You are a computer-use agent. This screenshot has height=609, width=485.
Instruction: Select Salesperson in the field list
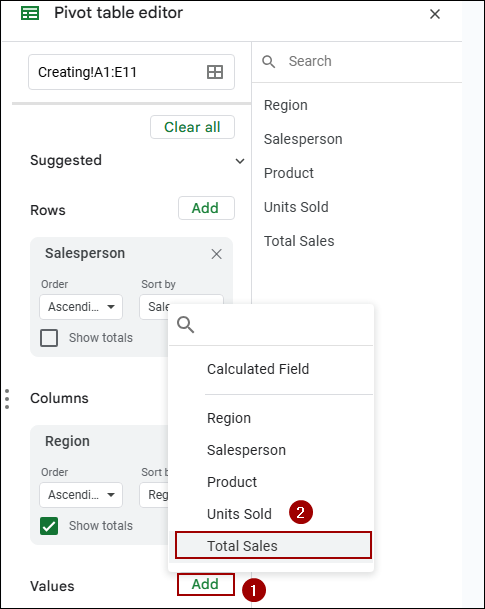pos(303,139)
